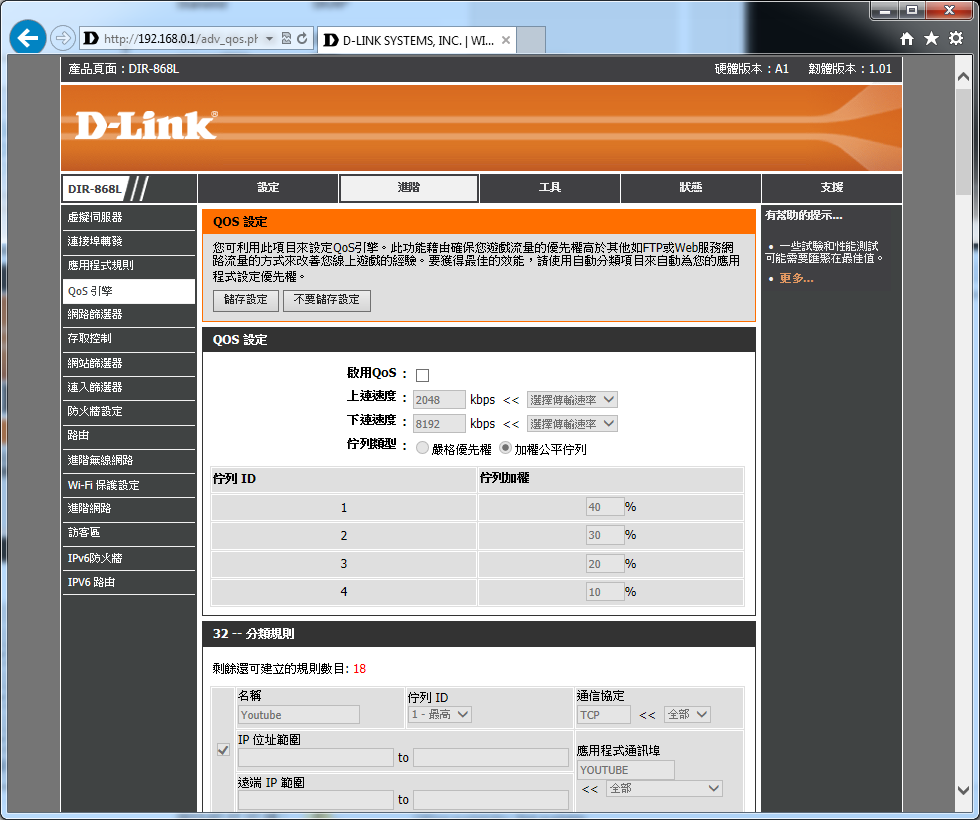Click the 儲存設定 button
This screenshot has height=820, width=980.
point(245,300)
